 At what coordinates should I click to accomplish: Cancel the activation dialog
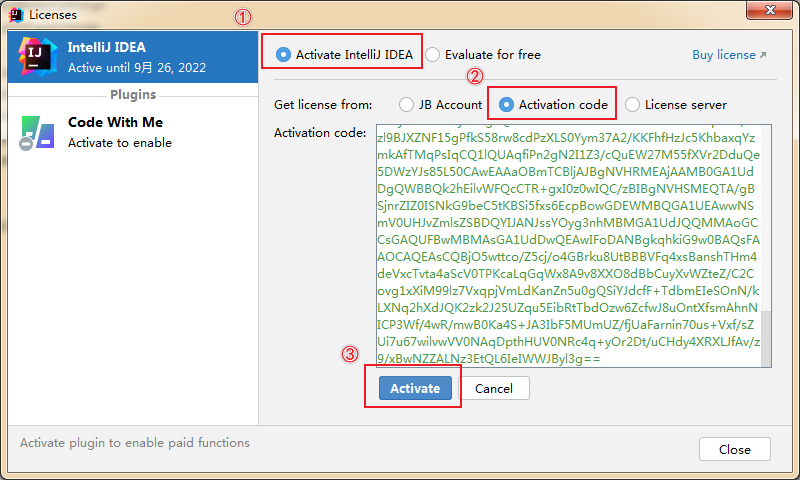(x=494, y=388)
